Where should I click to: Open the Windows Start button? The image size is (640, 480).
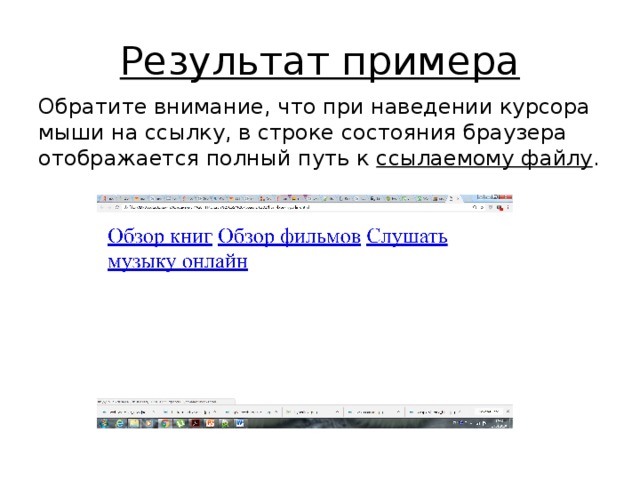104,423
